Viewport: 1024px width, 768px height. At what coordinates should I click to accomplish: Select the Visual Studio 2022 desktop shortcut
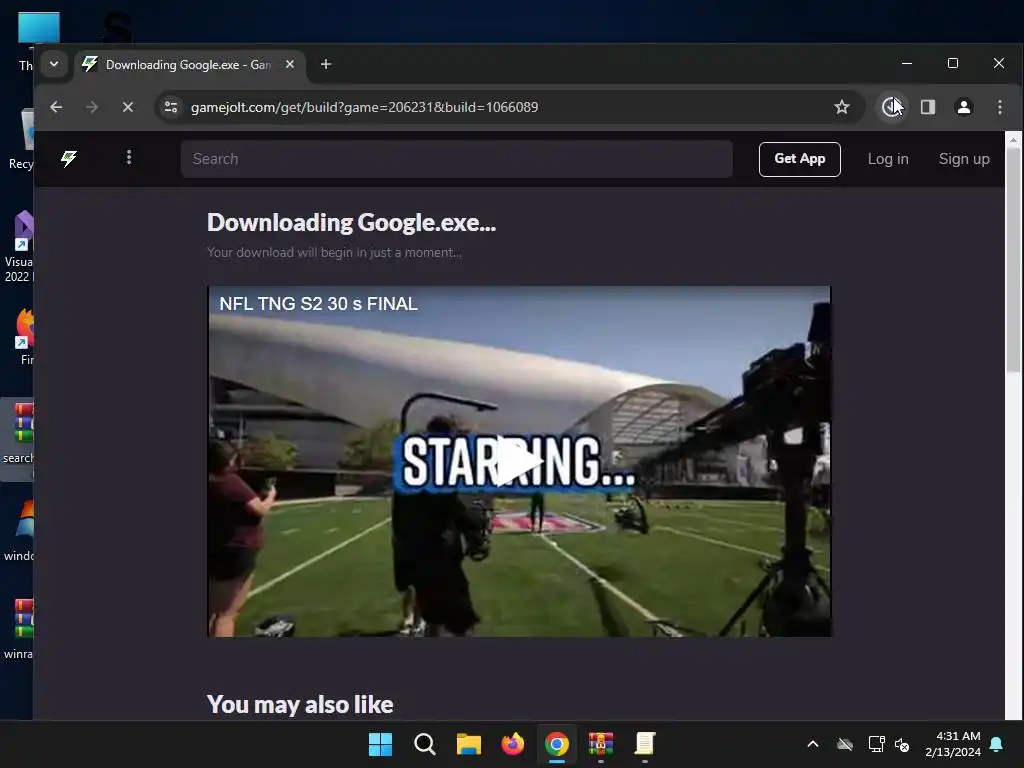pos(19,247)
